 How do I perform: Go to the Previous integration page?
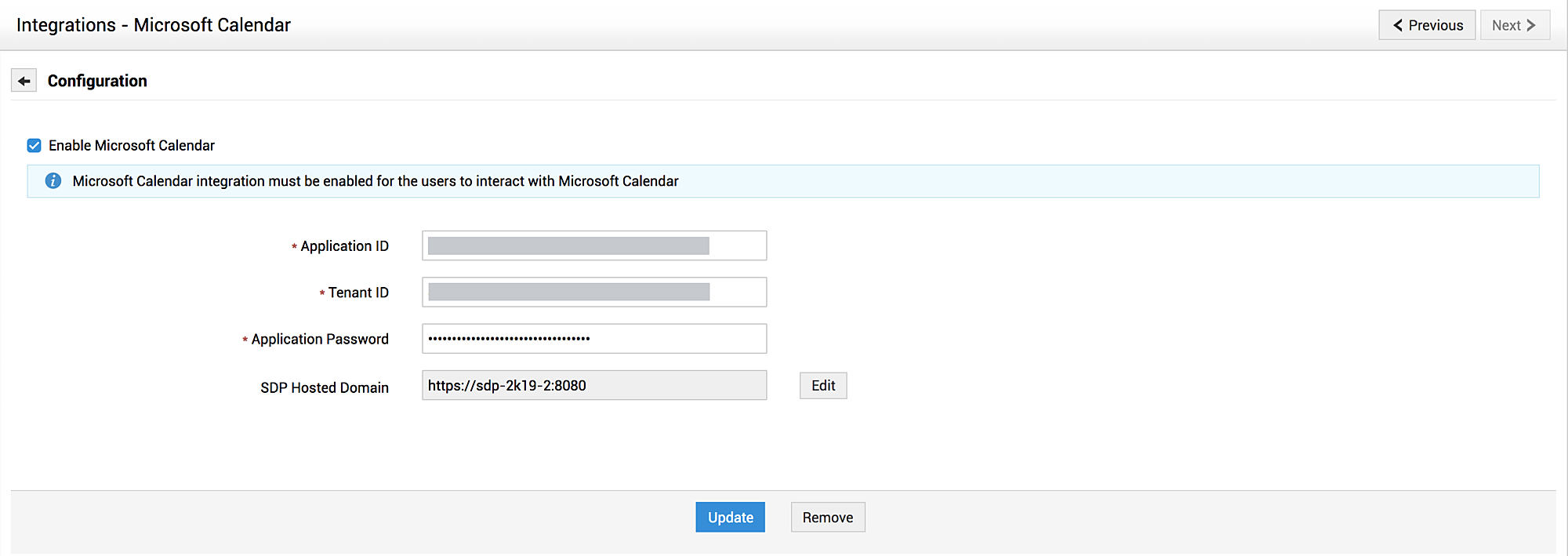(1427, 25)
